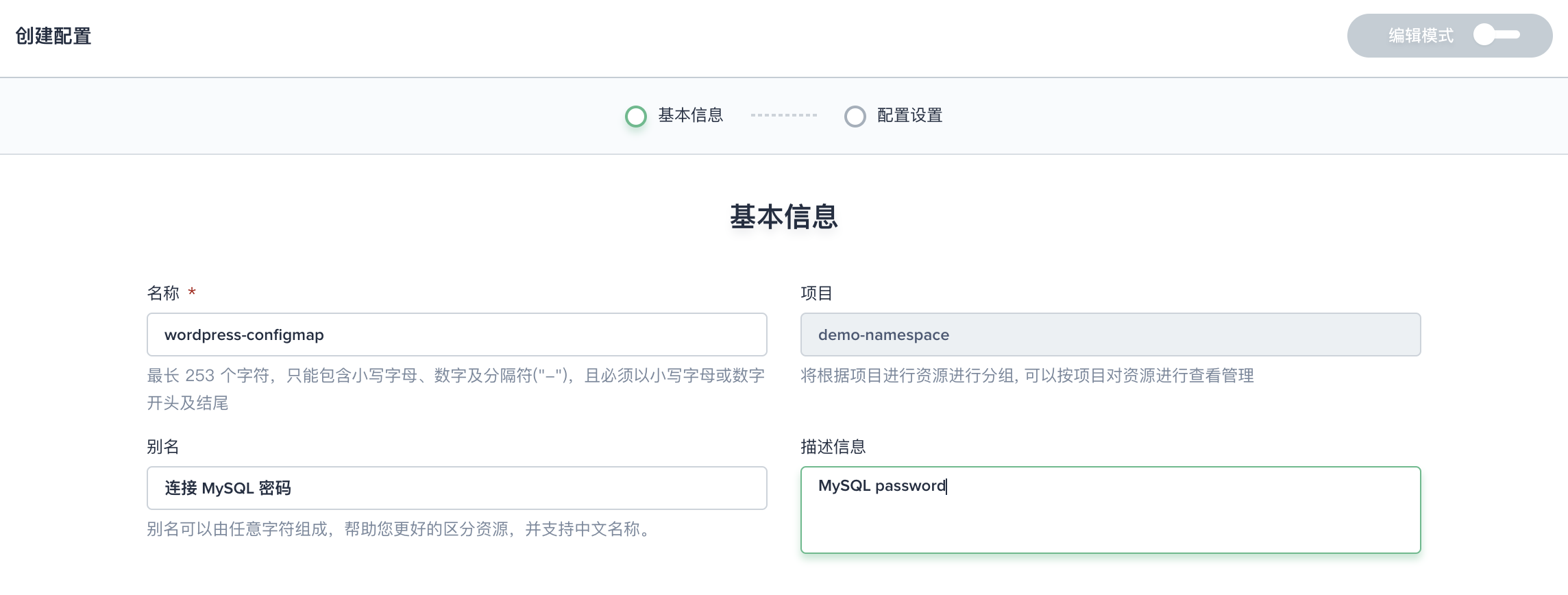The height and width of the screenshot is (595, 1568).
Task: Click the grey circle for 配置设置
Action: (855, 117)
